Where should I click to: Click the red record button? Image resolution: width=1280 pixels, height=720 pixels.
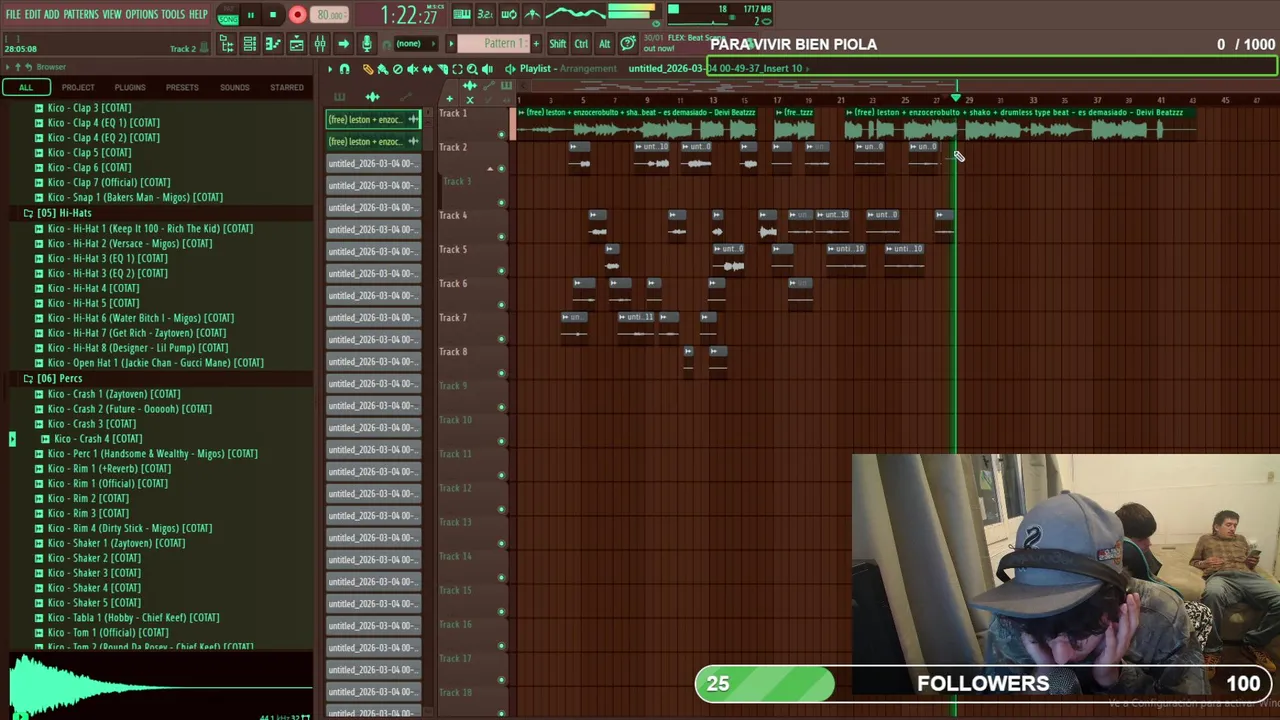(x=297, y=15)
